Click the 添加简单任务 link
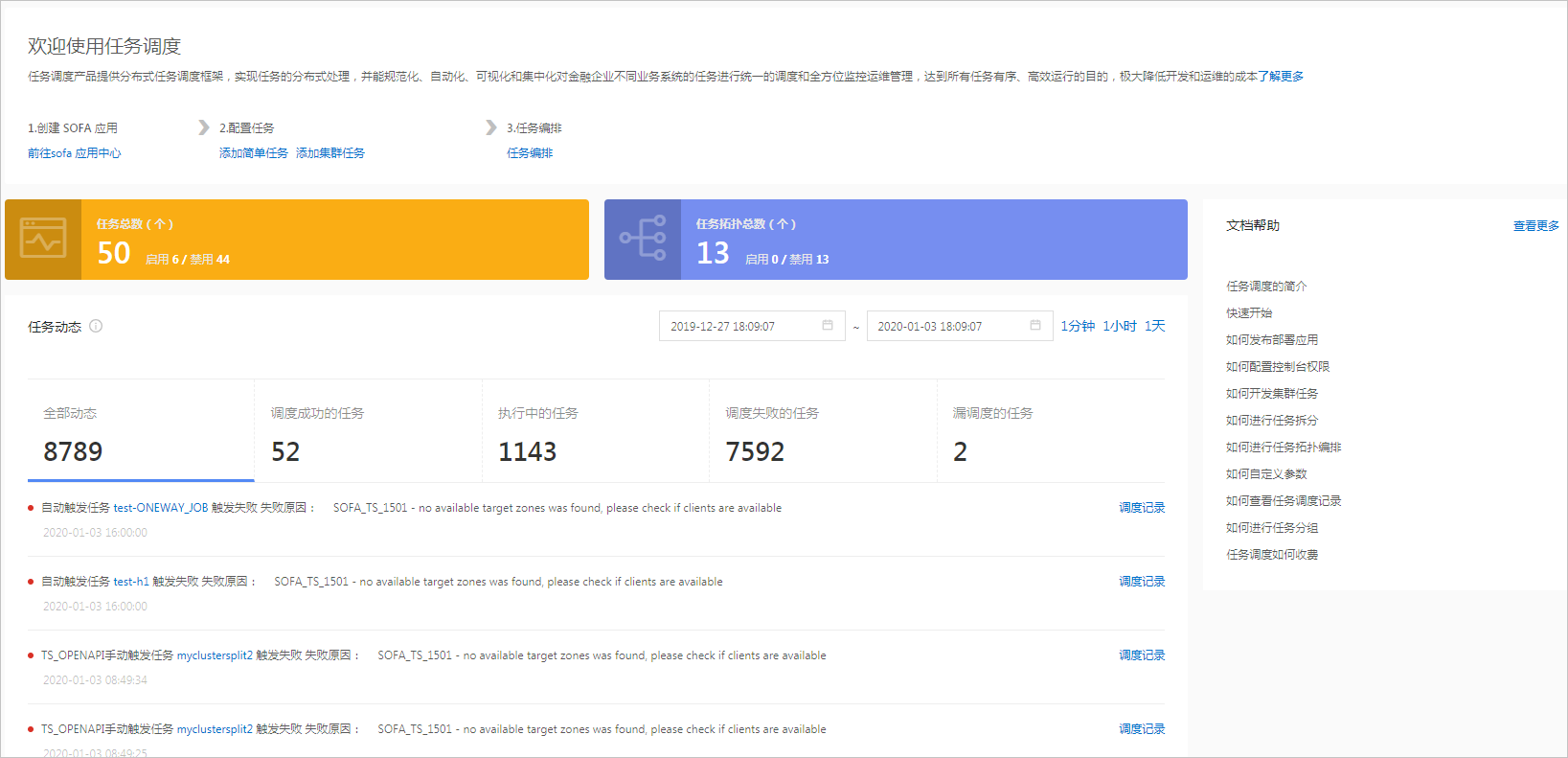This screenshot has width=1568, height=758. tap(253, 153)
